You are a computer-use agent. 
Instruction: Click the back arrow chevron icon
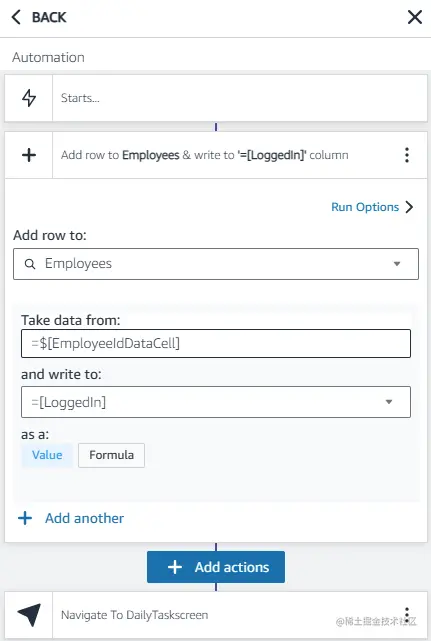click(x=16, y=17)
